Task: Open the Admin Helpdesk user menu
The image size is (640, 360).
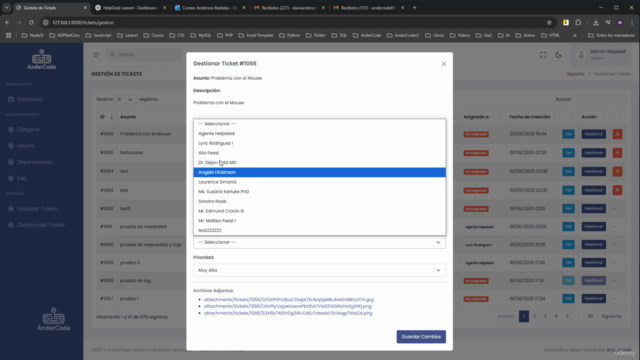Action: click(x=602, y=55)
